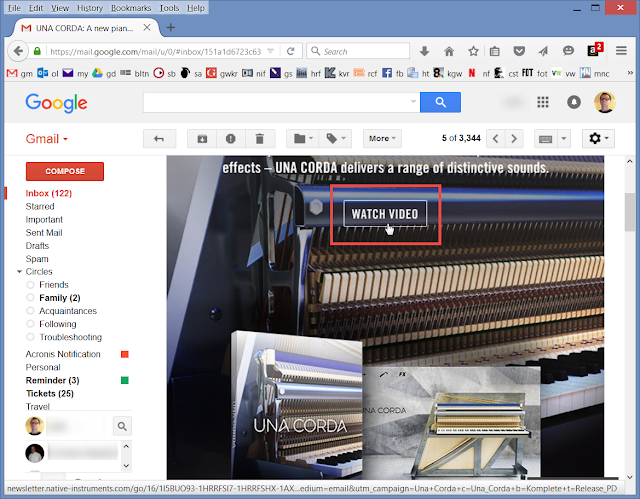Click the browser back arrow button

click(x=18, y=51)
